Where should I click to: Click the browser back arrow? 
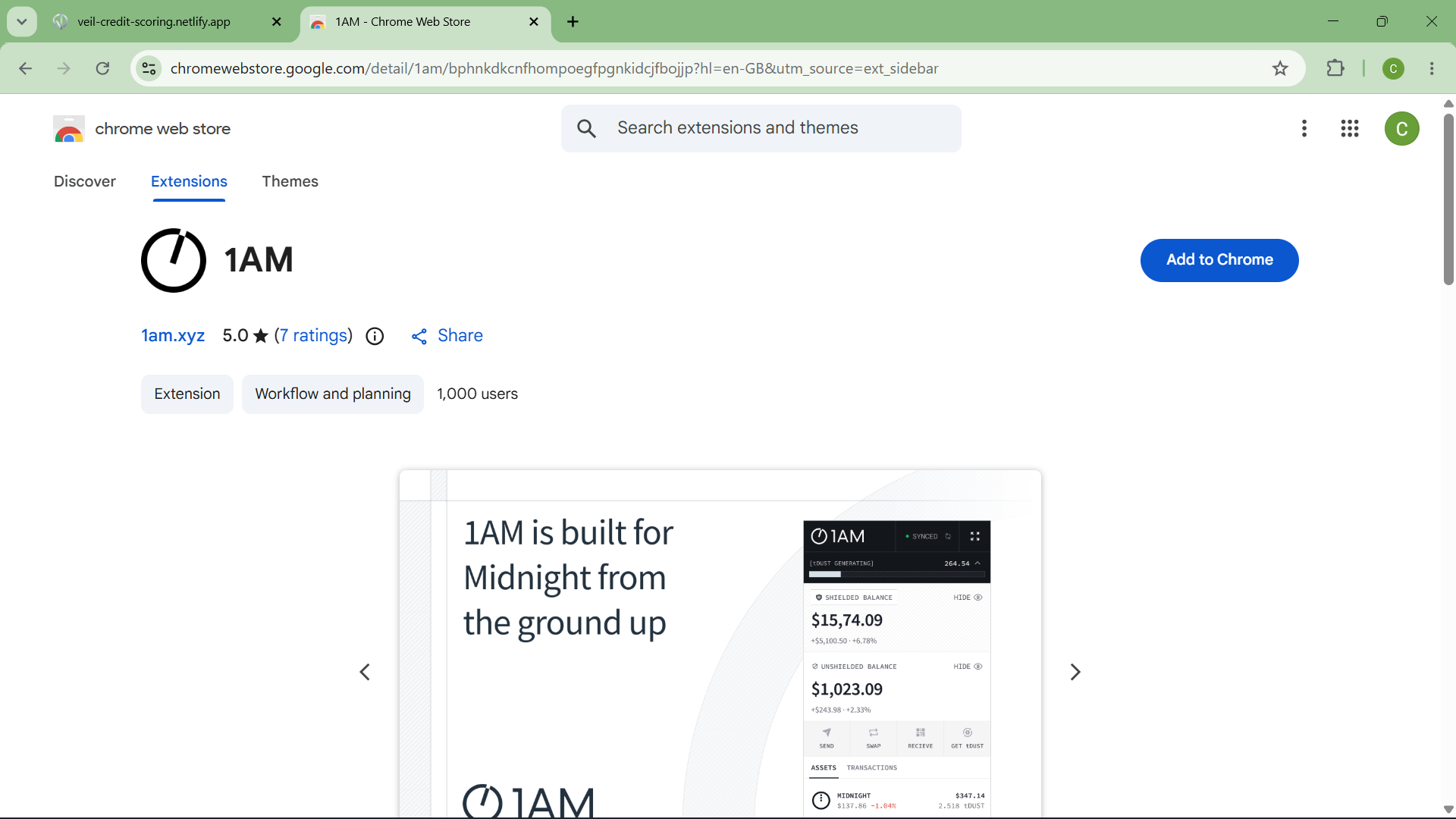click(x=25, y=68)
